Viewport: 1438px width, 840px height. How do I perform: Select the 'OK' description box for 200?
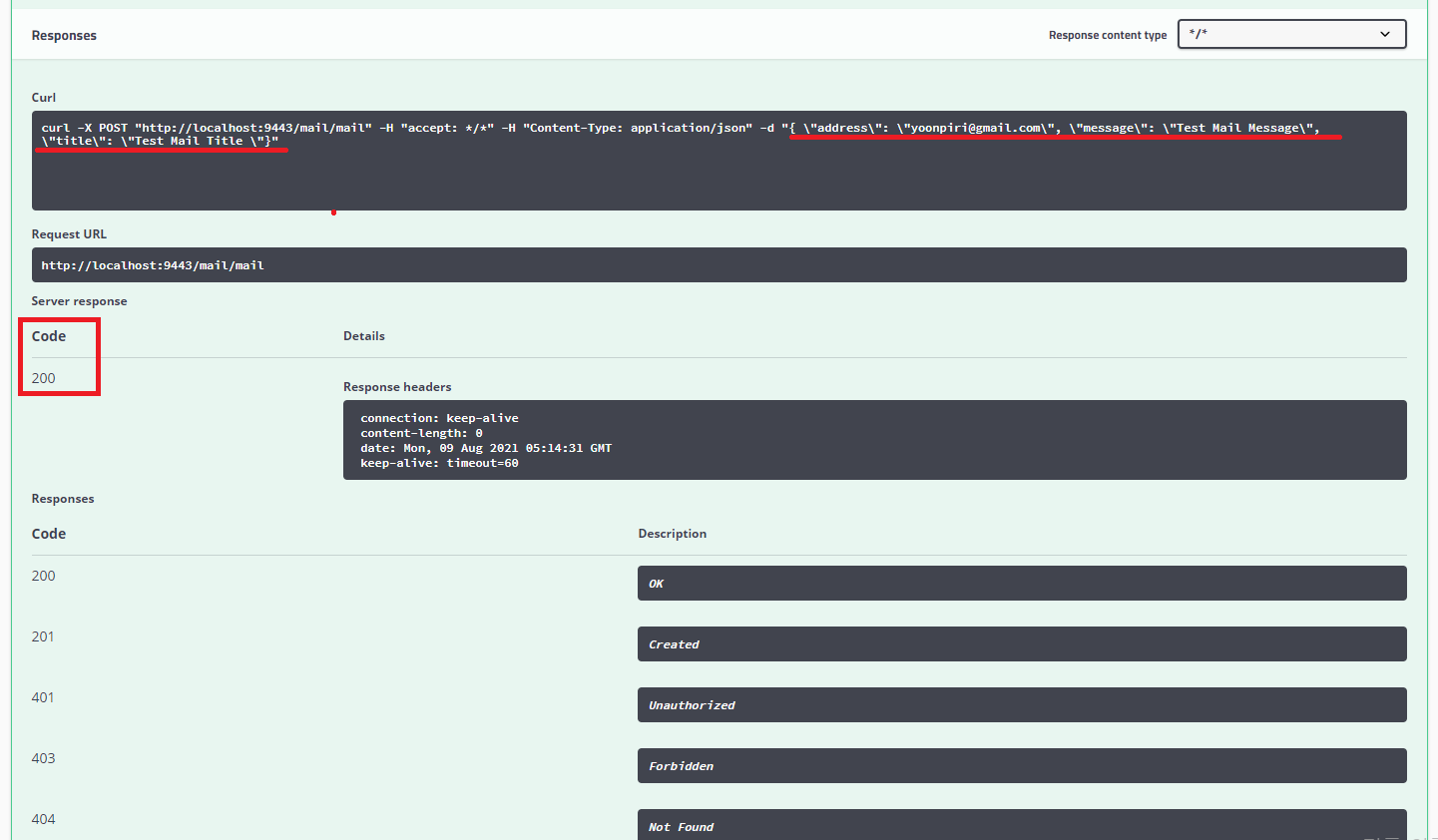click(1022, 584)
